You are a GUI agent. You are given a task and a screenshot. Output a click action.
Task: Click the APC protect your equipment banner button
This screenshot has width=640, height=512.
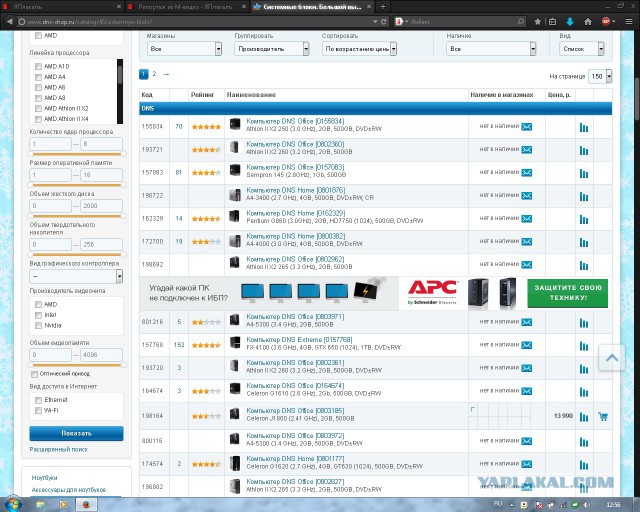(567, 293)
